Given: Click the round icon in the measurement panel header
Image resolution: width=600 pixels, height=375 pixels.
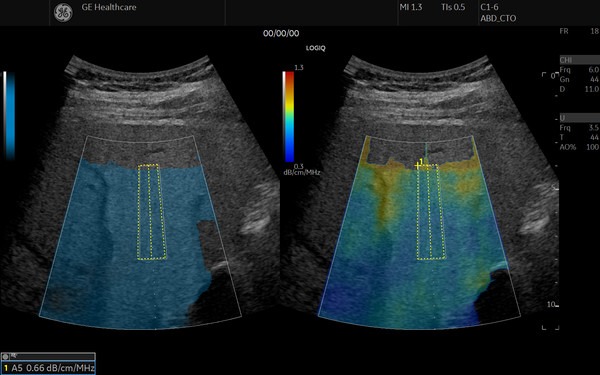Looking at the screenshot, I should point(5,357).
